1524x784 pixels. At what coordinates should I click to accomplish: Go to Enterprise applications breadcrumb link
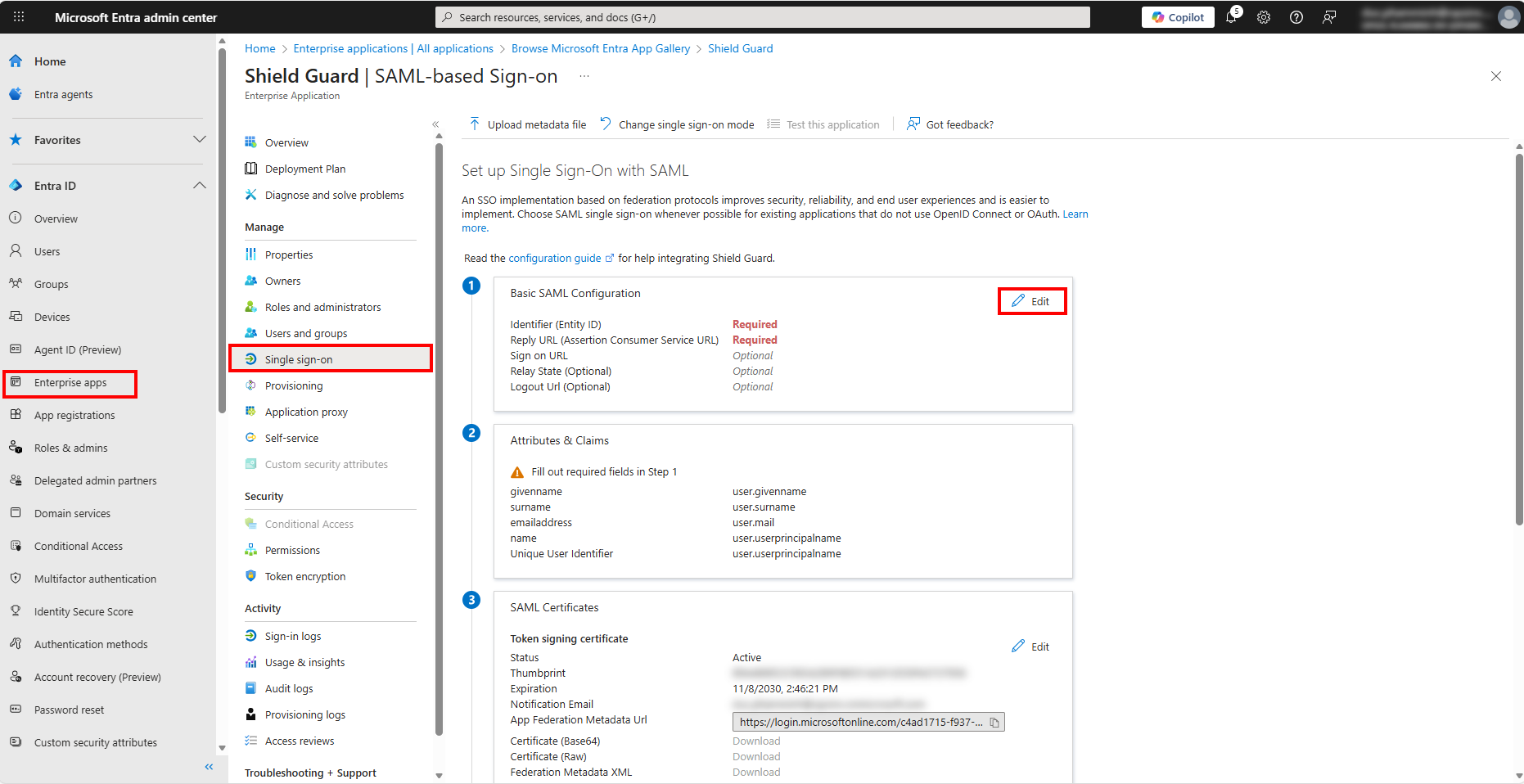coord(393,48)
